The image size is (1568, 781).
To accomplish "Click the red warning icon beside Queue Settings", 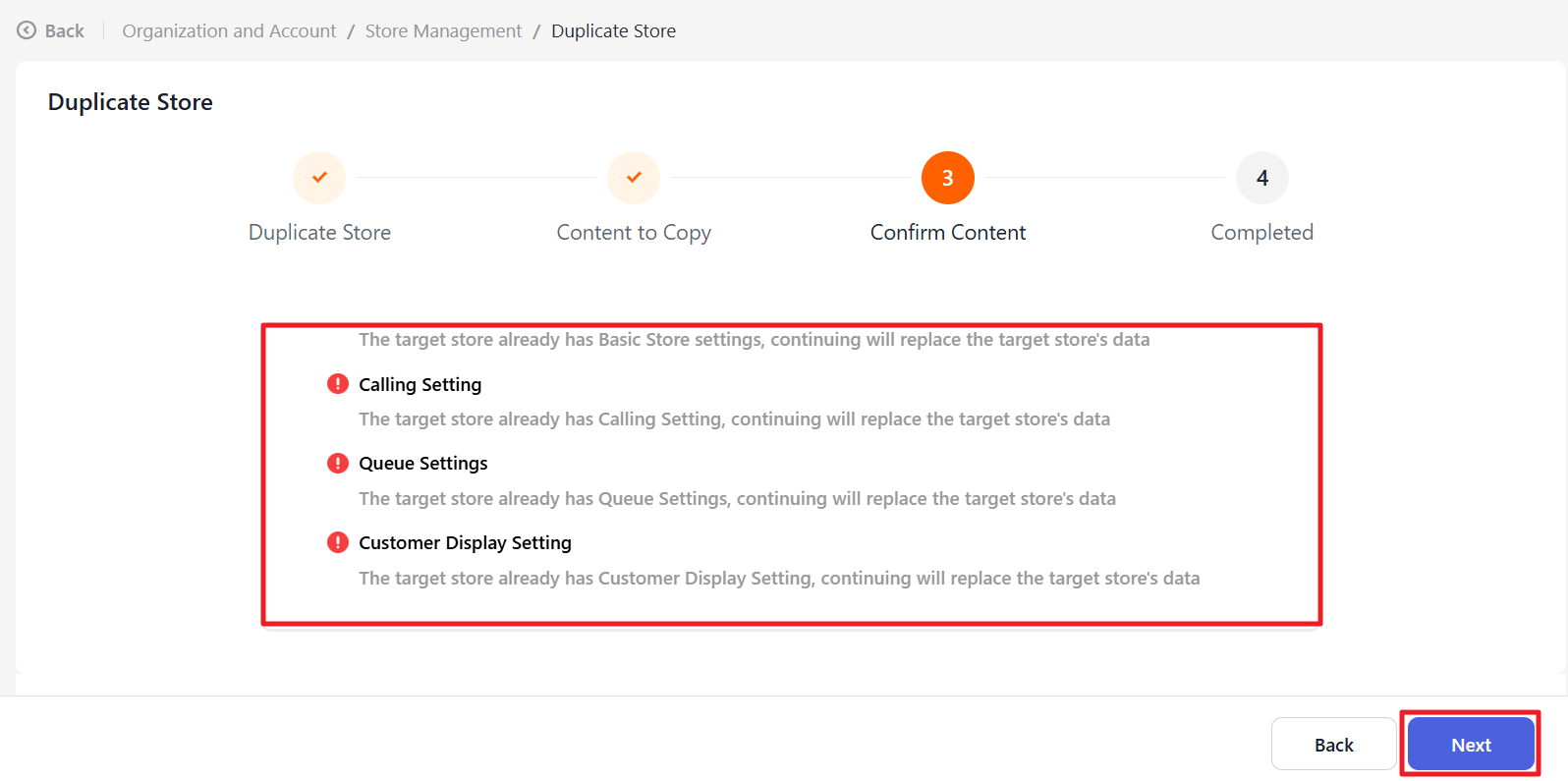I will click(338, 463).
